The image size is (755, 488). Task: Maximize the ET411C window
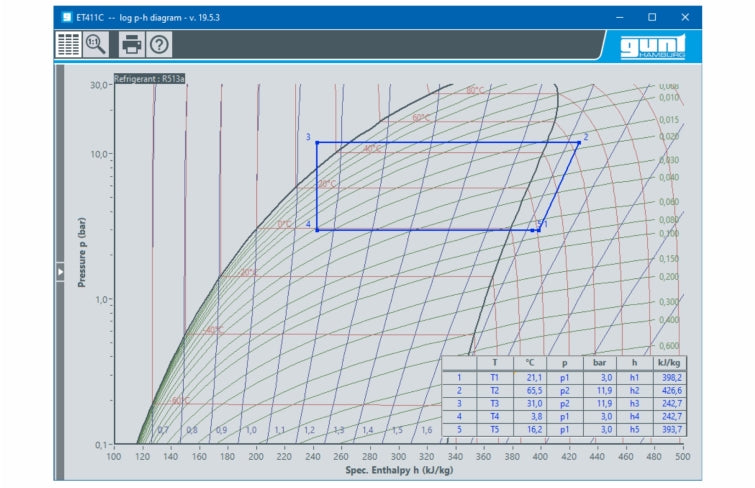pyautogui.click(x=652, y=17)
